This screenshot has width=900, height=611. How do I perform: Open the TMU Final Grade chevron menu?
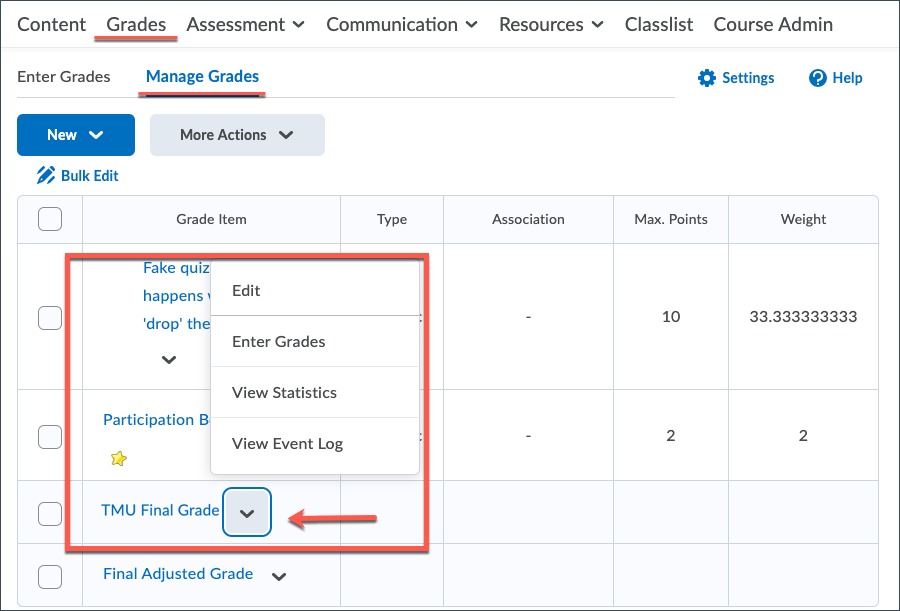(247, 513)
